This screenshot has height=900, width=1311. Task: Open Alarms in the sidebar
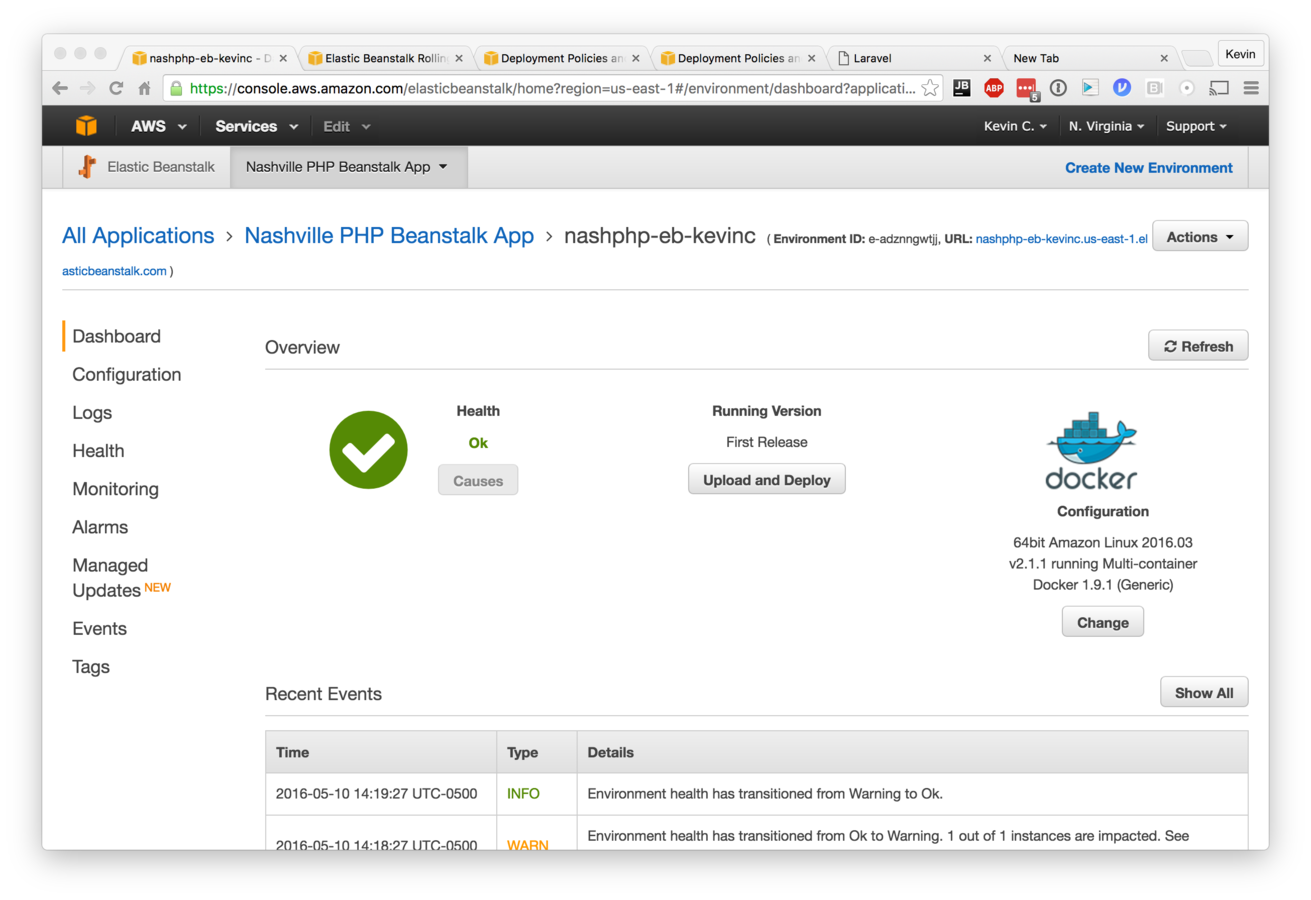[100, 526]
